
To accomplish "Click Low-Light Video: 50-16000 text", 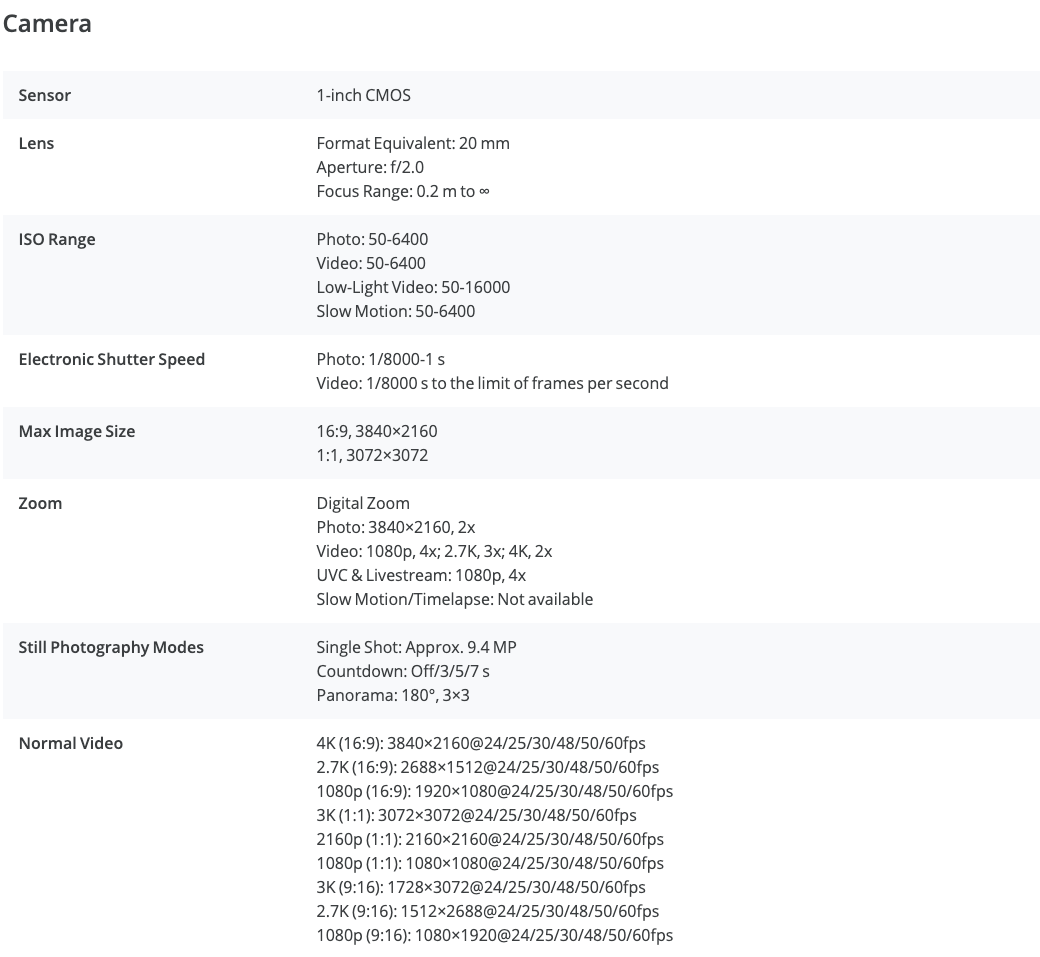I will point(413,287).
